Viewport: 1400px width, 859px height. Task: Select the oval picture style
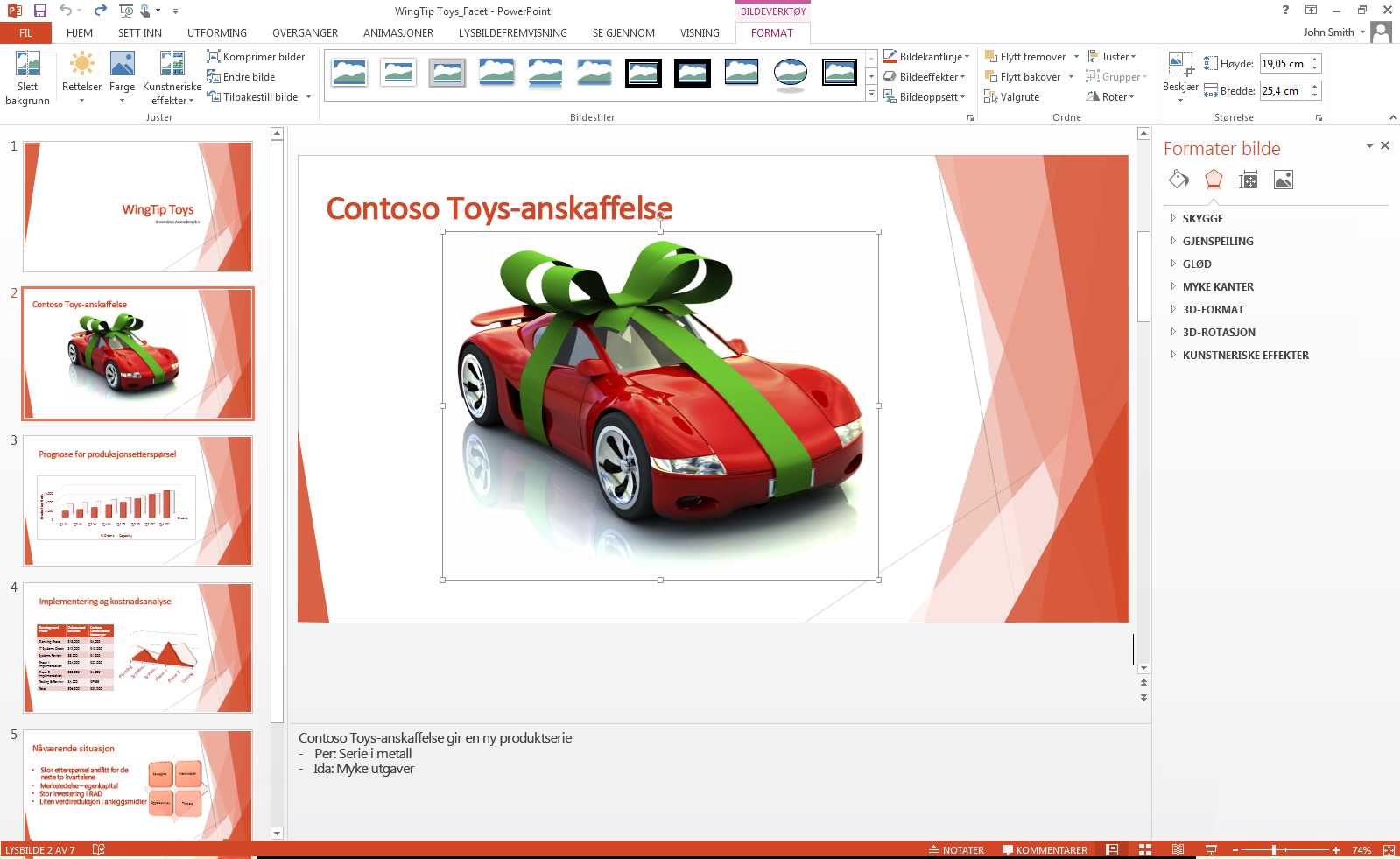[x=791, y=73]
